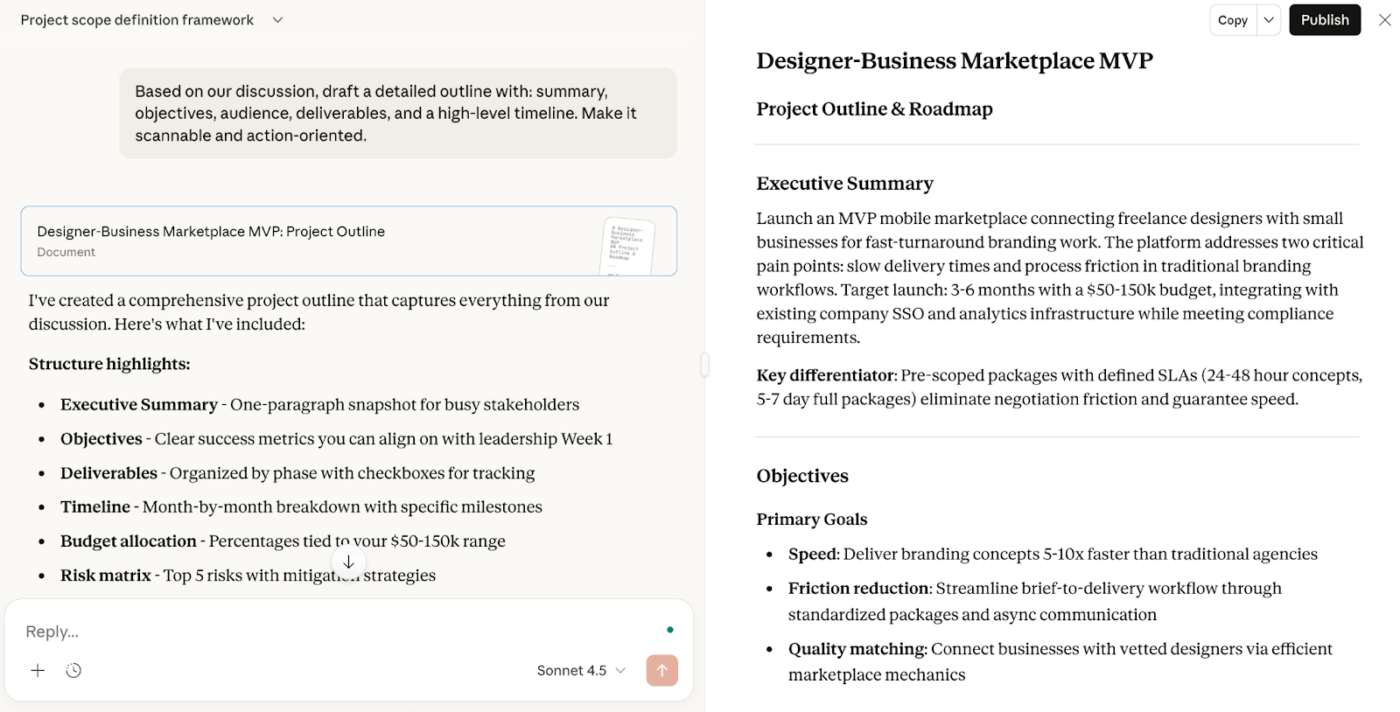Open the conversation title dropdown chevron

(277, 19)
